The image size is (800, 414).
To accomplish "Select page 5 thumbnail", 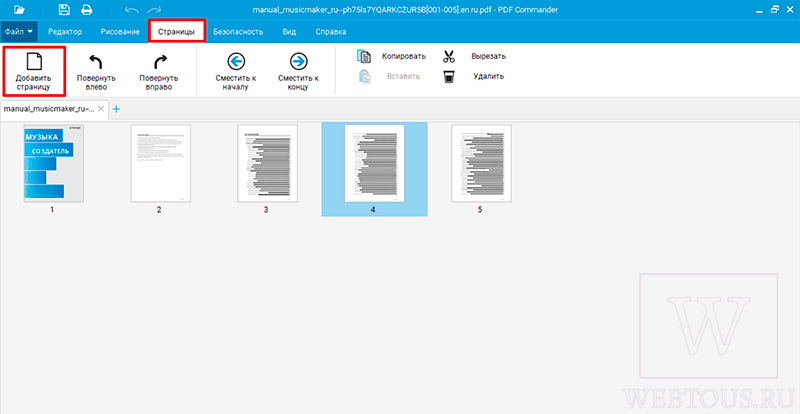I will pyautogui.click(x=481, y=163).
